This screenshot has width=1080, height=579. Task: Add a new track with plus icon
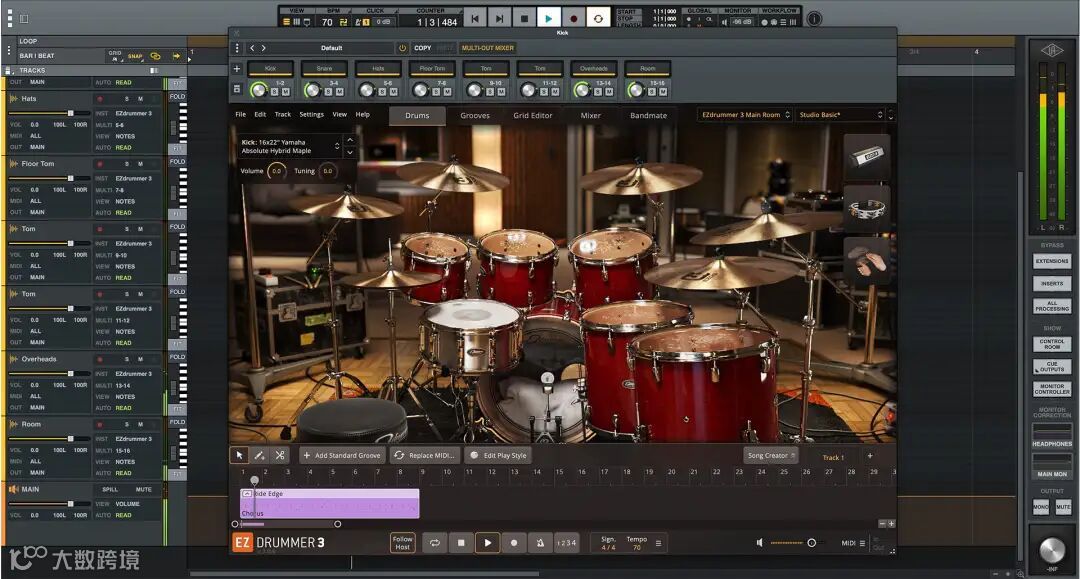point(869,456)
